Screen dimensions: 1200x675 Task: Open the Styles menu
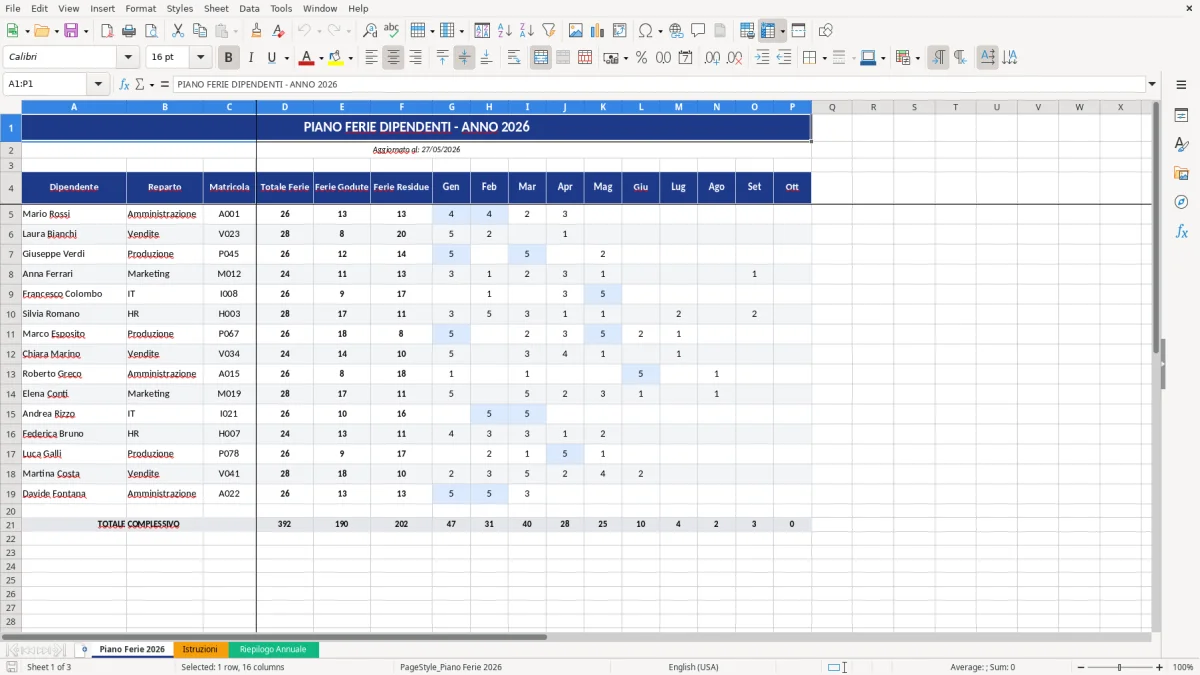(180, 8)
